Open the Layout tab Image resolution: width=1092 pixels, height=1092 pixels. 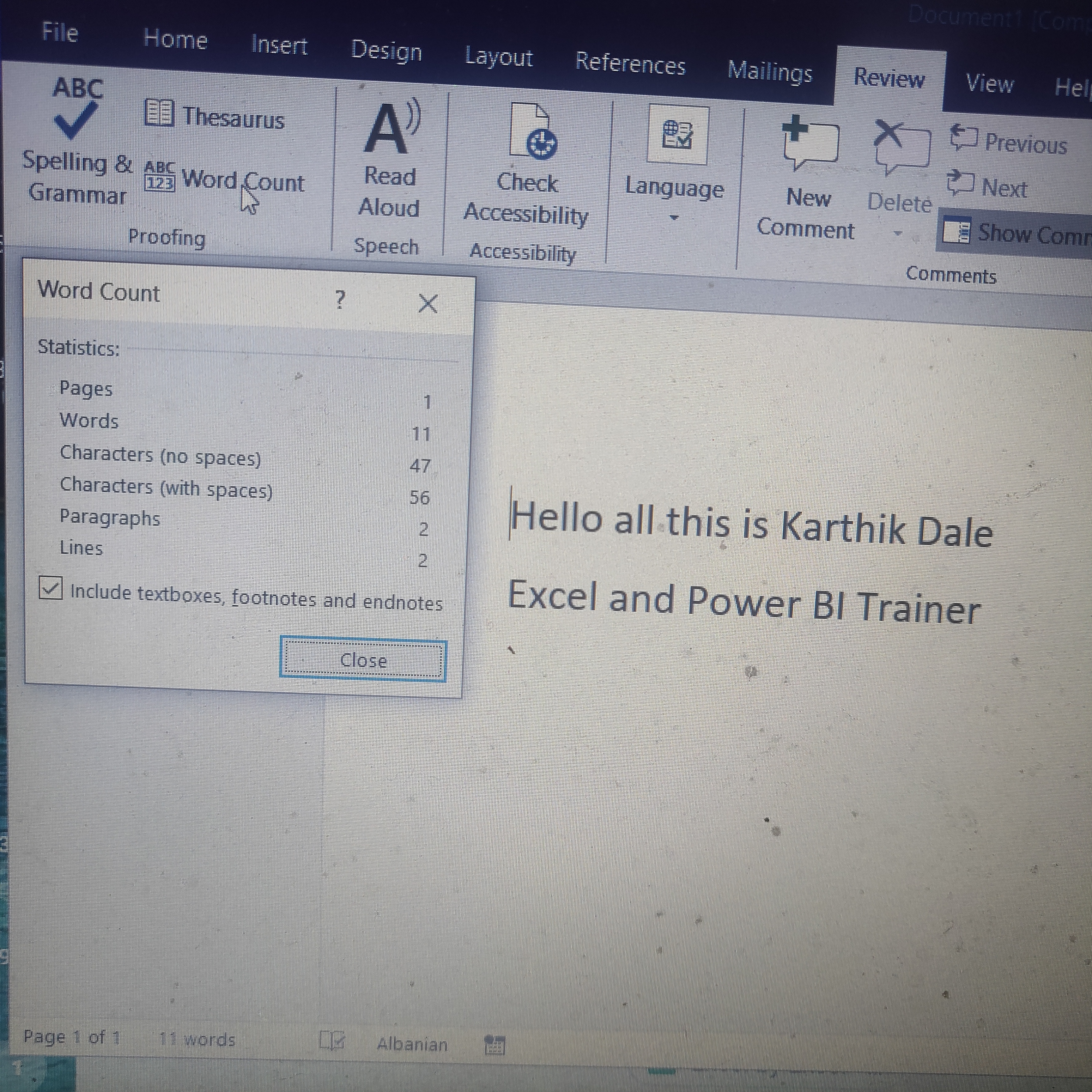pyautogui.click(x=499, y=57)
